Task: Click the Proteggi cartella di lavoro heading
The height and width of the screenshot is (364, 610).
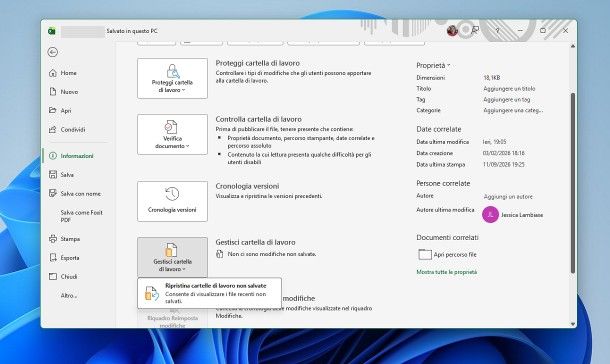Action: tap(258, 63)
